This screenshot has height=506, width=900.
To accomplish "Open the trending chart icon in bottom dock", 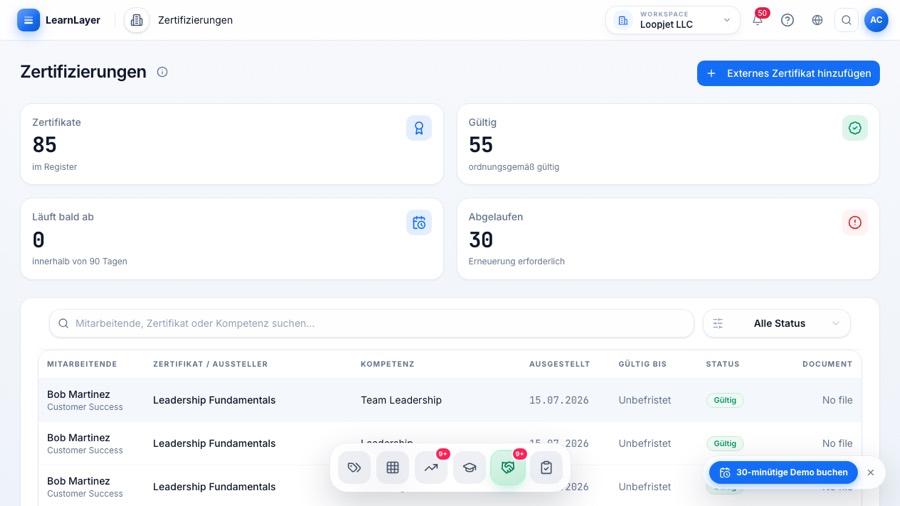I will 431,468.
